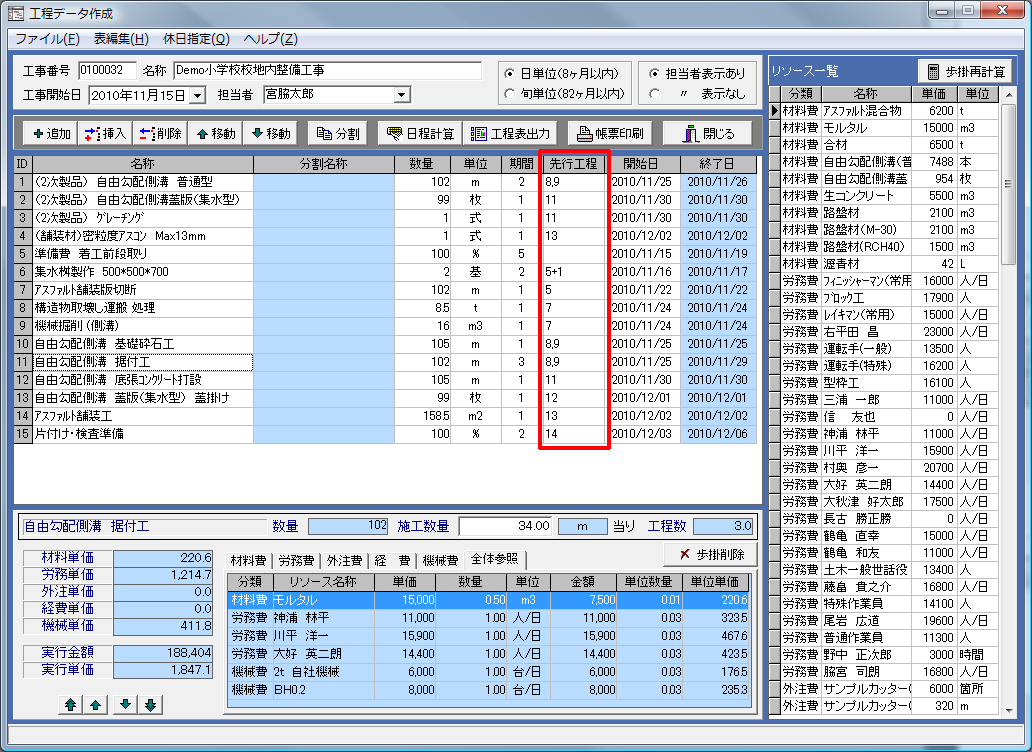This screenshot has height=752, width=1032.
Task: Click the 挿入 (insert) row button
Action: [x=103, y=133]
